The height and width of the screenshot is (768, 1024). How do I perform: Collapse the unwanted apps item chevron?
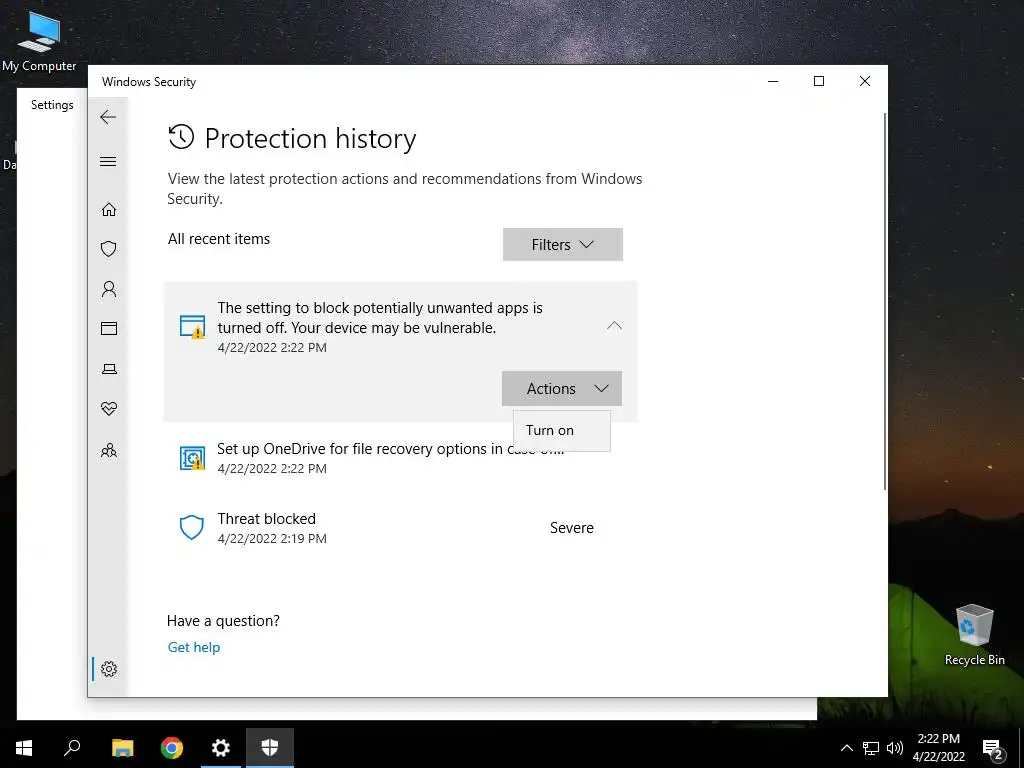614,326
